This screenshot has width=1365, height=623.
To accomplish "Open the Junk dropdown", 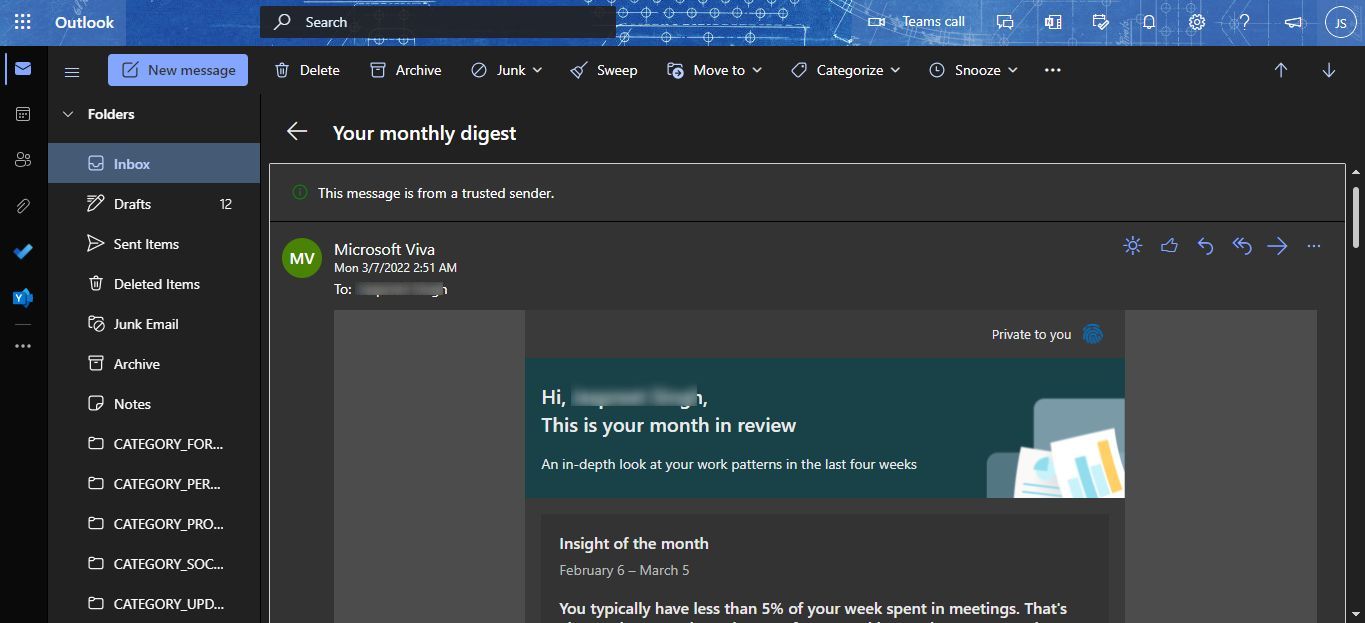I will click(x=506, y=70).
